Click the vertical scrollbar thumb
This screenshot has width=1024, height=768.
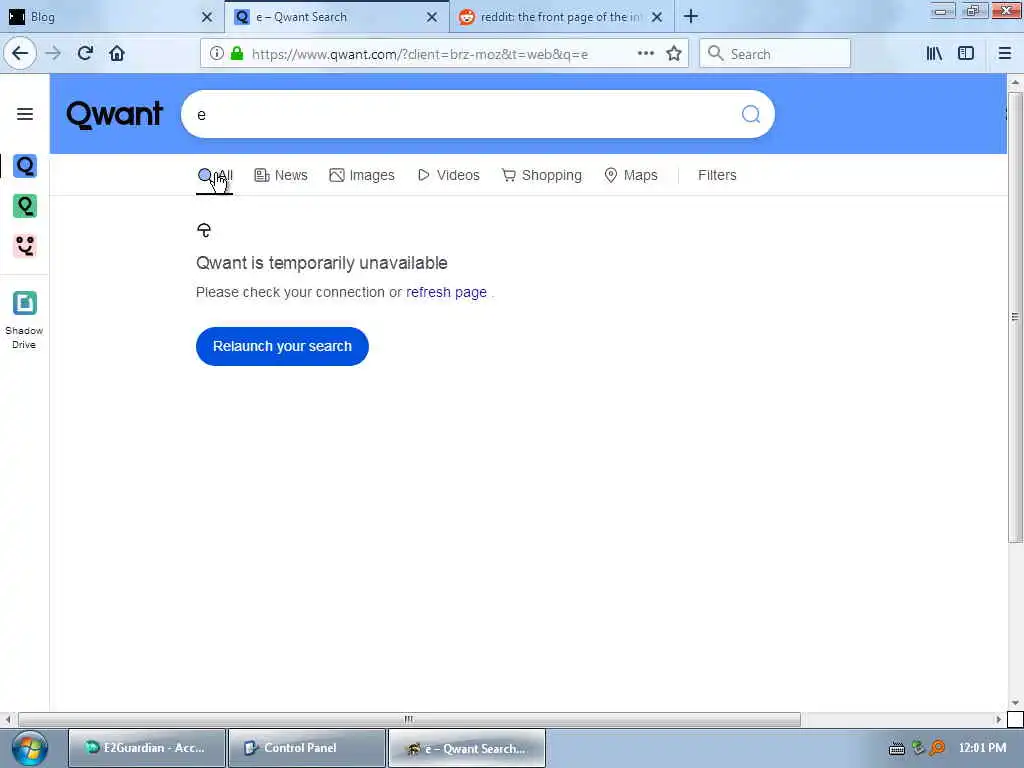(1015, 317)
